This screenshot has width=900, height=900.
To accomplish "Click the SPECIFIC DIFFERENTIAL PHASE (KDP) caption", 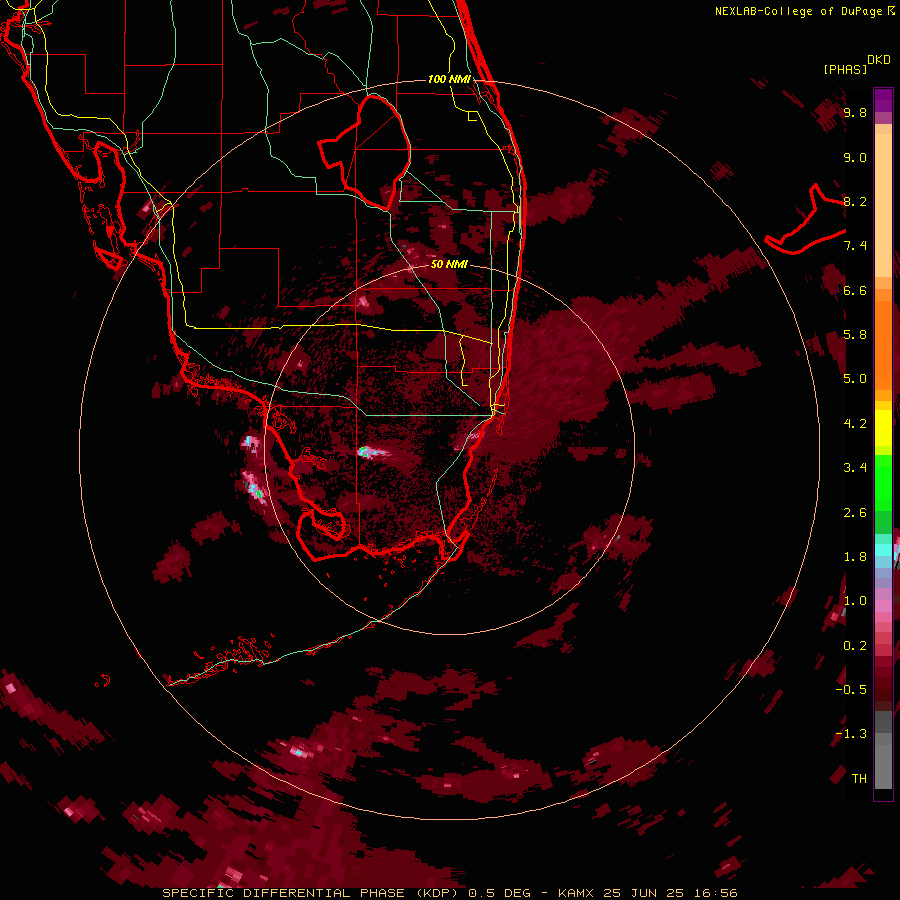I will 312,893.
